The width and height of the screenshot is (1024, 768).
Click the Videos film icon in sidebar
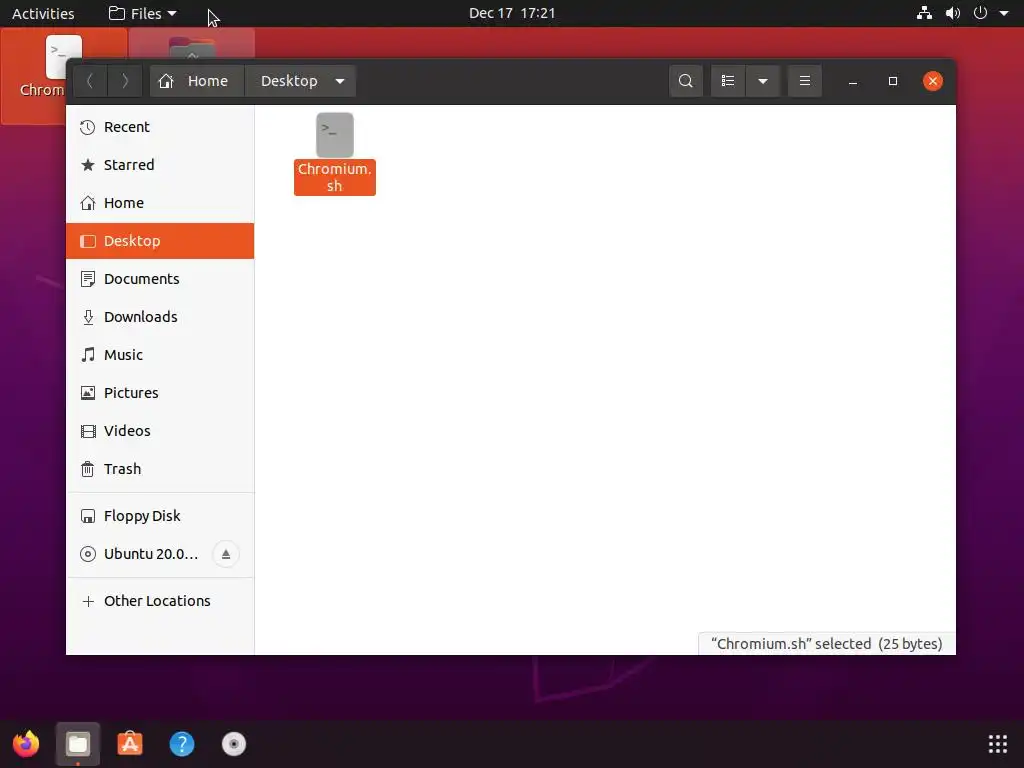(88, 431)
